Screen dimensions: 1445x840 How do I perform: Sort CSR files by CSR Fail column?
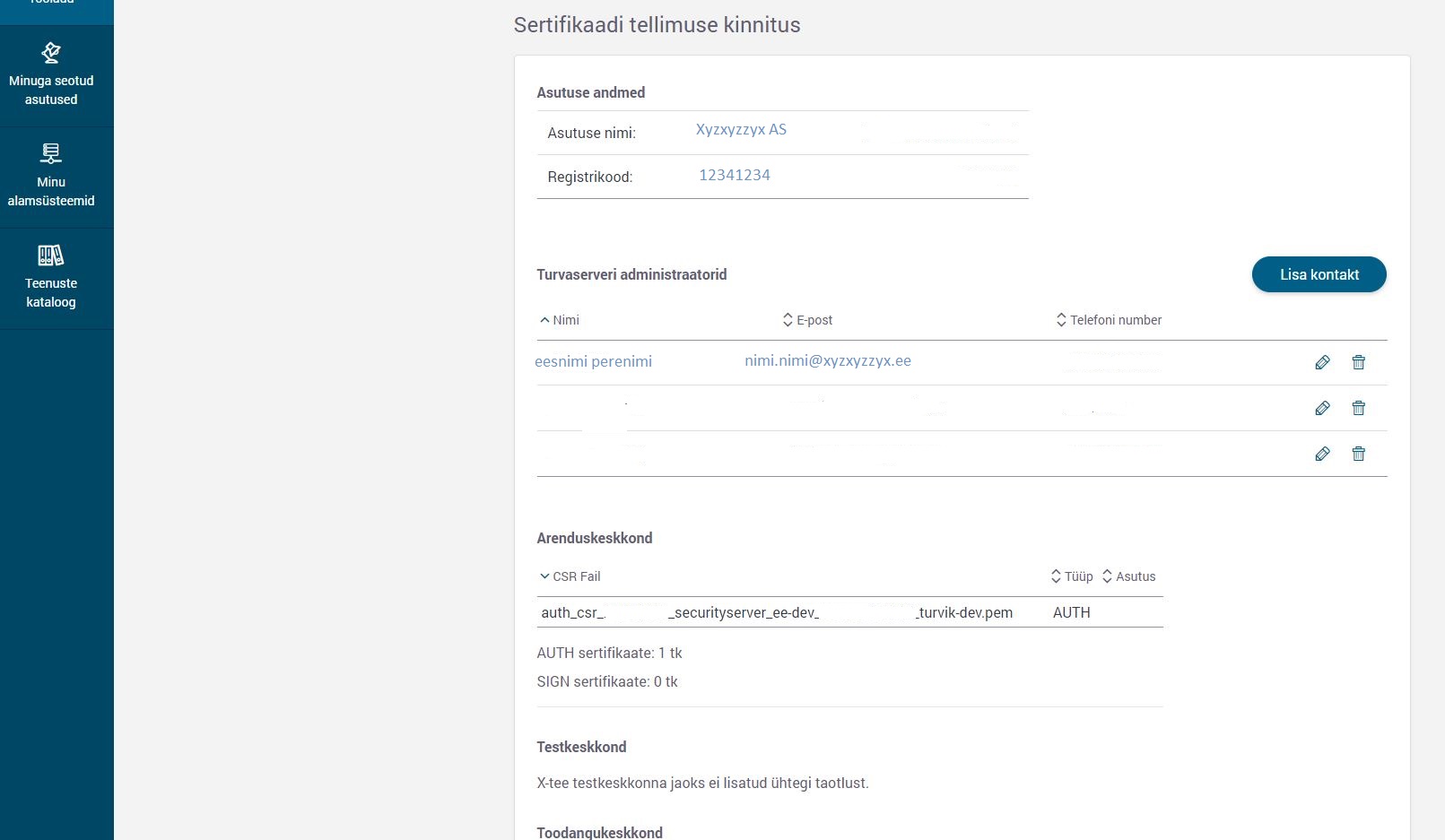(x=570, y=576)
